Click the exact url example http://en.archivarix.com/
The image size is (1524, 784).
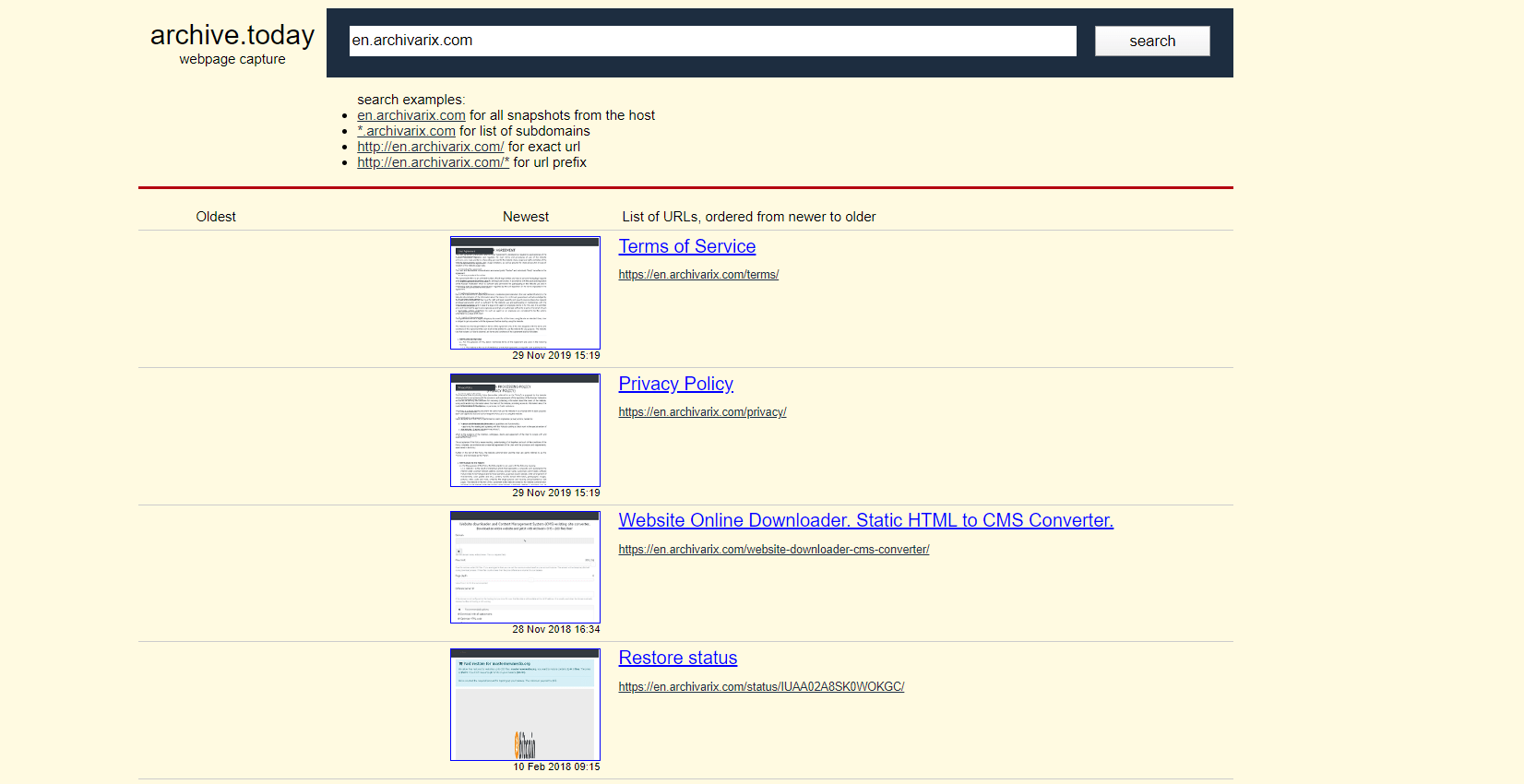point(430,147)
